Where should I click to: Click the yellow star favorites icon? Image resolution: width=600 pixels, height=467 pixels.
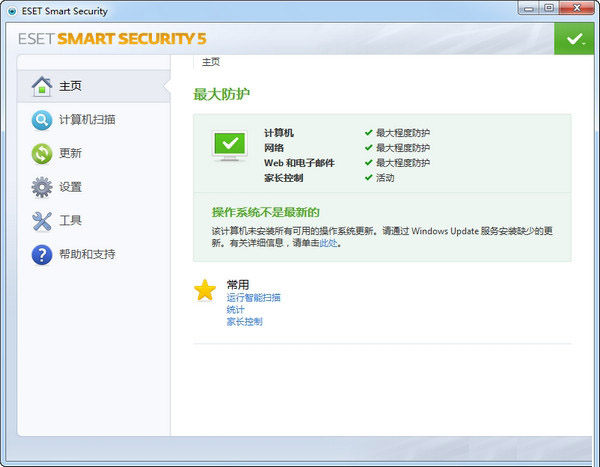pyautogui.click(x=205, y=290)
